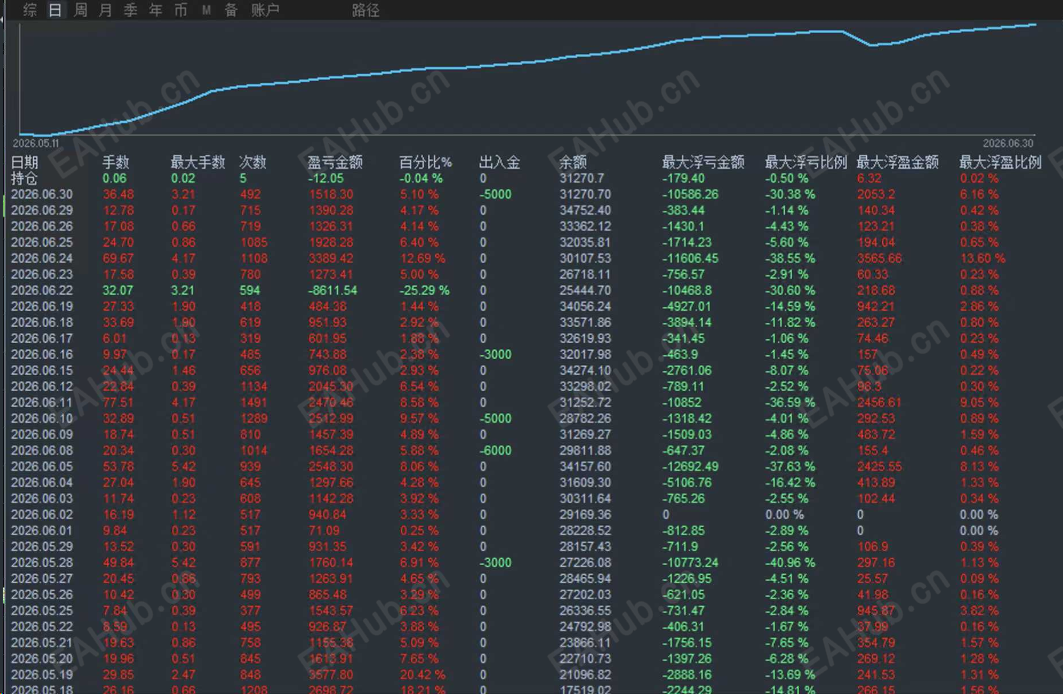Viewport: 1063px width, 694px height.
Task: Click the chart end date label 2026.06.30
Action: click(1008, 143)
